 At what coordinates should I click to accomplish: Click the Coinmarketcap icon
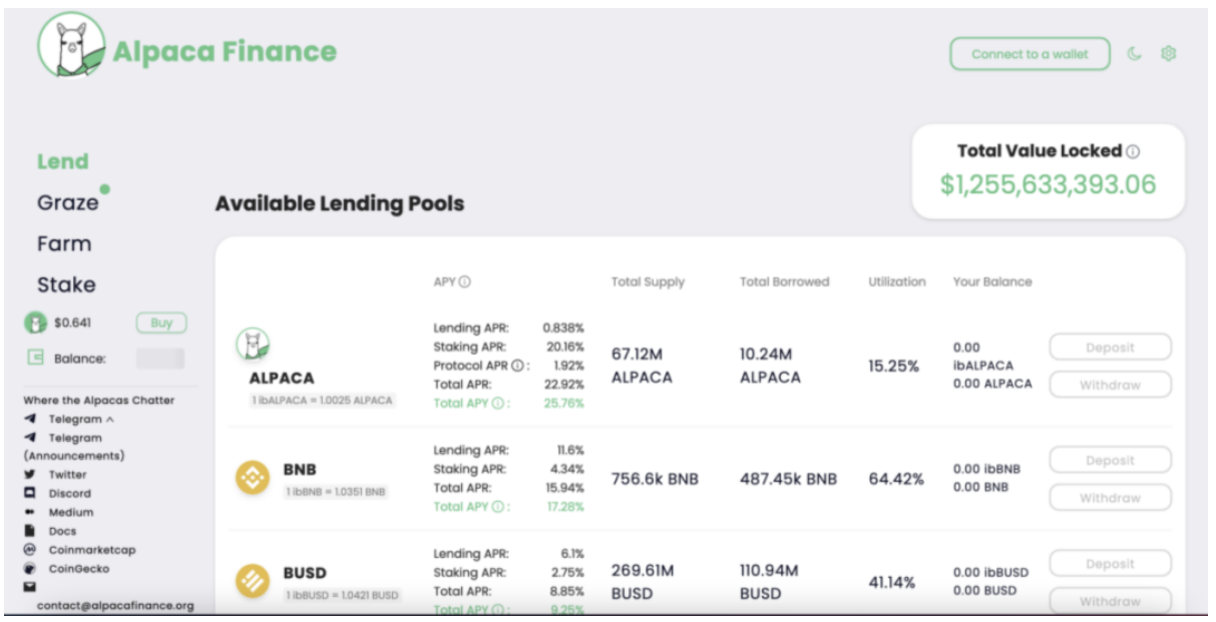30,550
